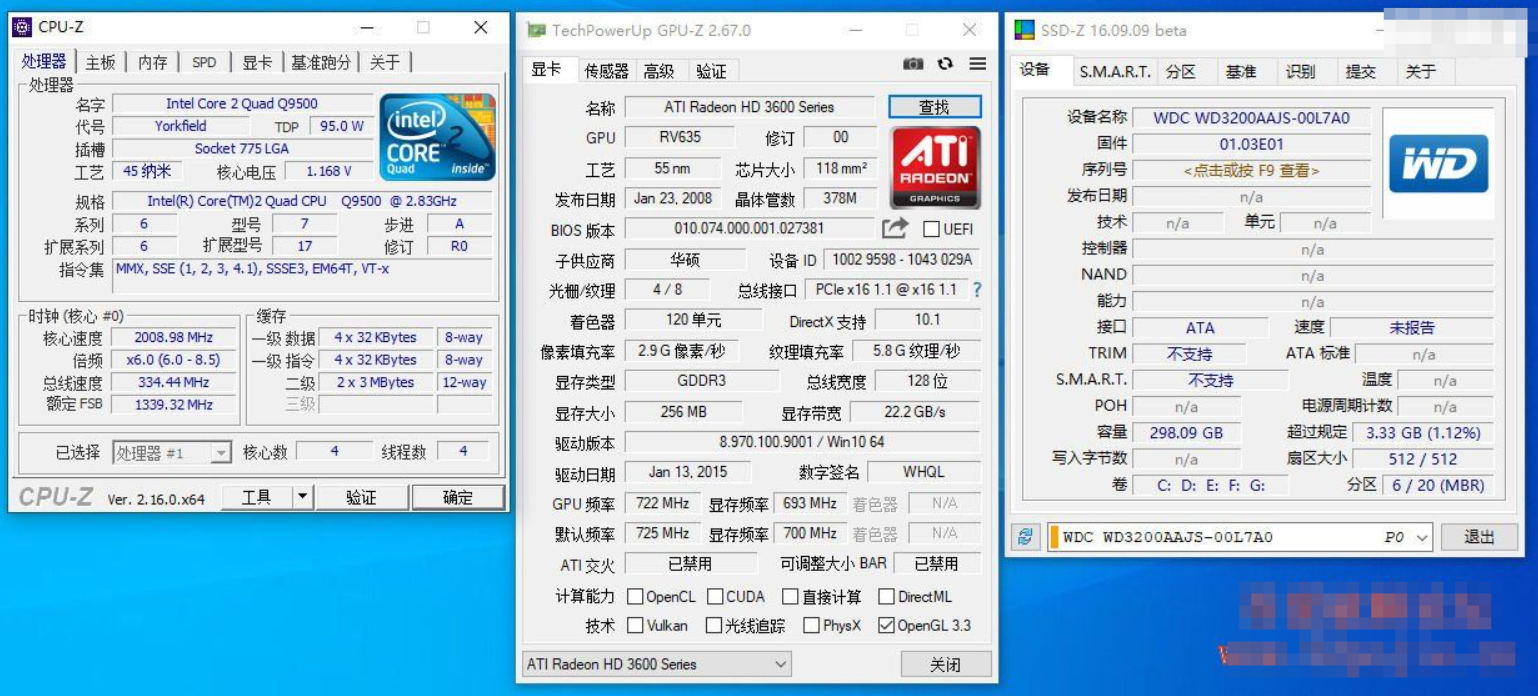This screenshot has height=696, width=1538.
Task: Toggle the PhysX checkbox
Action: coord(812,626)
